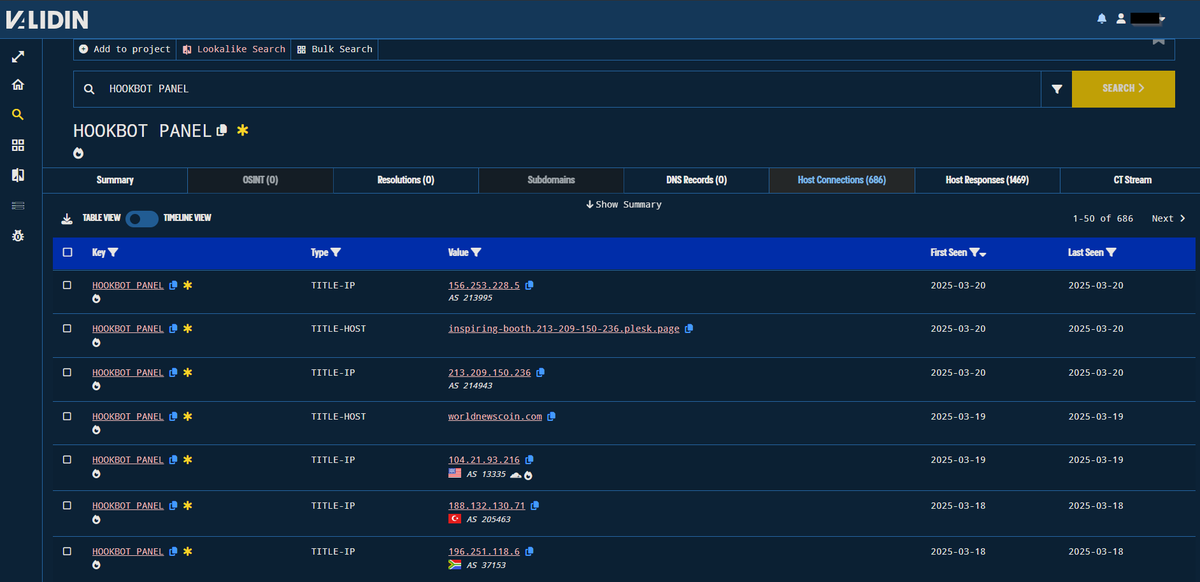Copy the inspiring-booth plesk.page hostname
The image size is (1200, 582).
689,329
